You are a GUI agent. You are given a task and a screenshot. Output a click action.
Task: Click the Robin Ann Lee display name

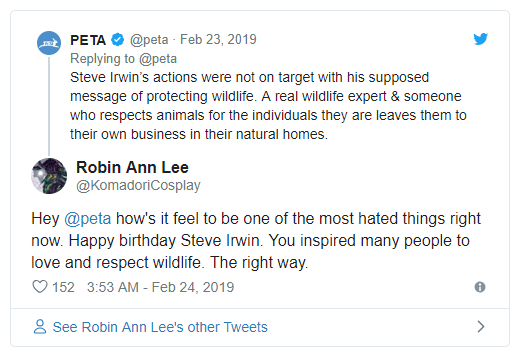pyautogui.click(x=132, y=167)
